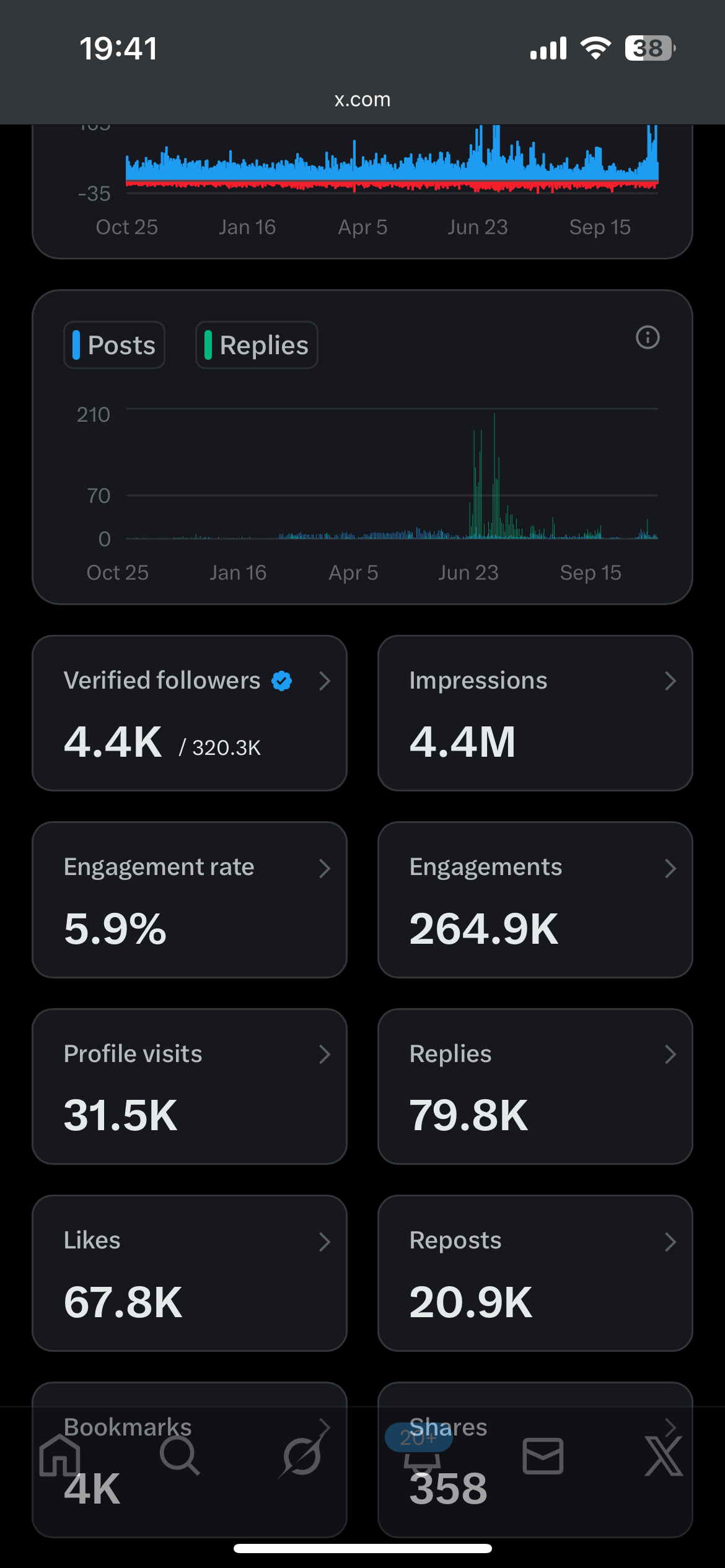725x1568 pixels.
Task: Click the blue verified badge icon
Action: coord(282,681)
